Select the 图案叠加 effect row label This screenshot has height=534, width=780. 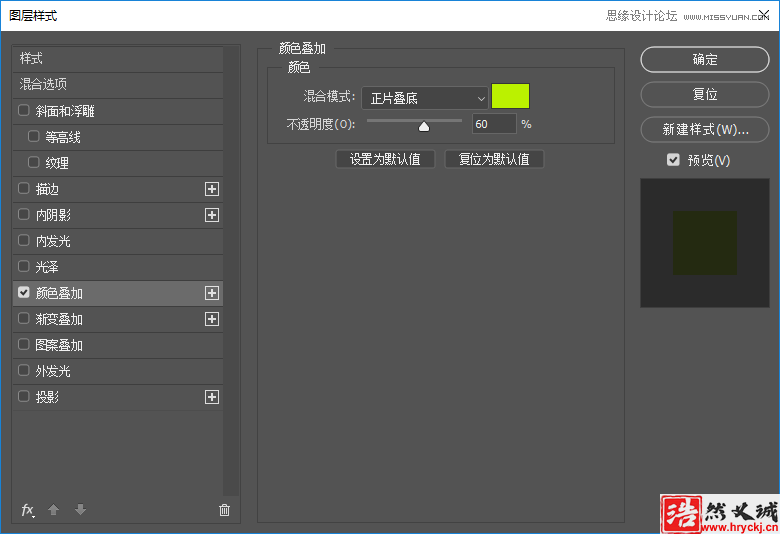point(59,345)
